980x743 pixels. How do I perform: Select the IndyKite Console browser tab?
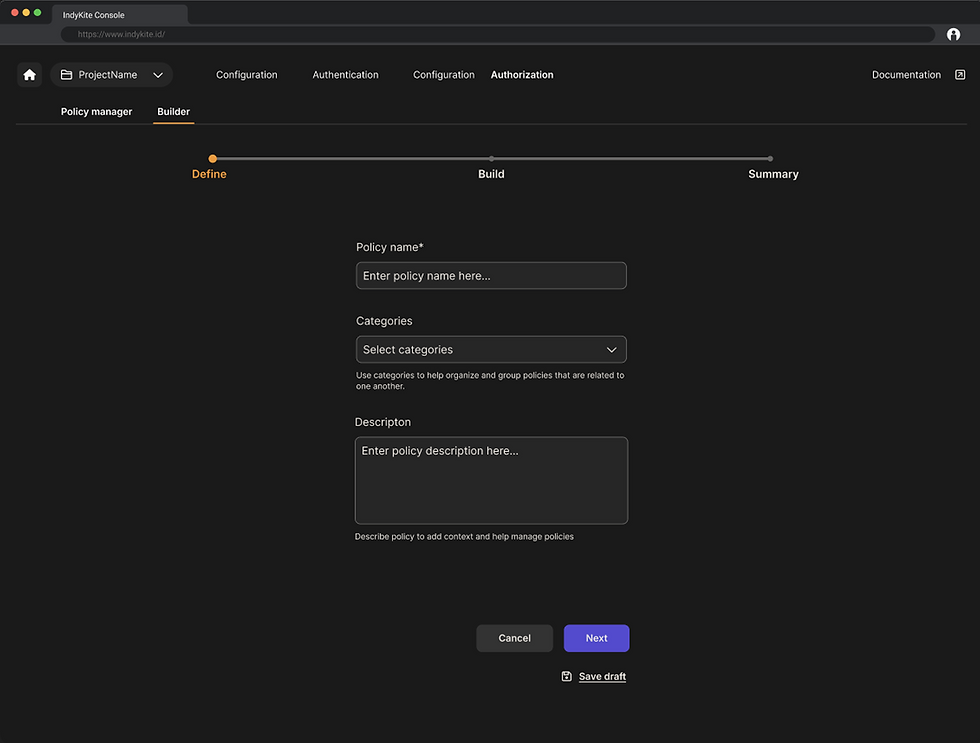pos(119,15)
